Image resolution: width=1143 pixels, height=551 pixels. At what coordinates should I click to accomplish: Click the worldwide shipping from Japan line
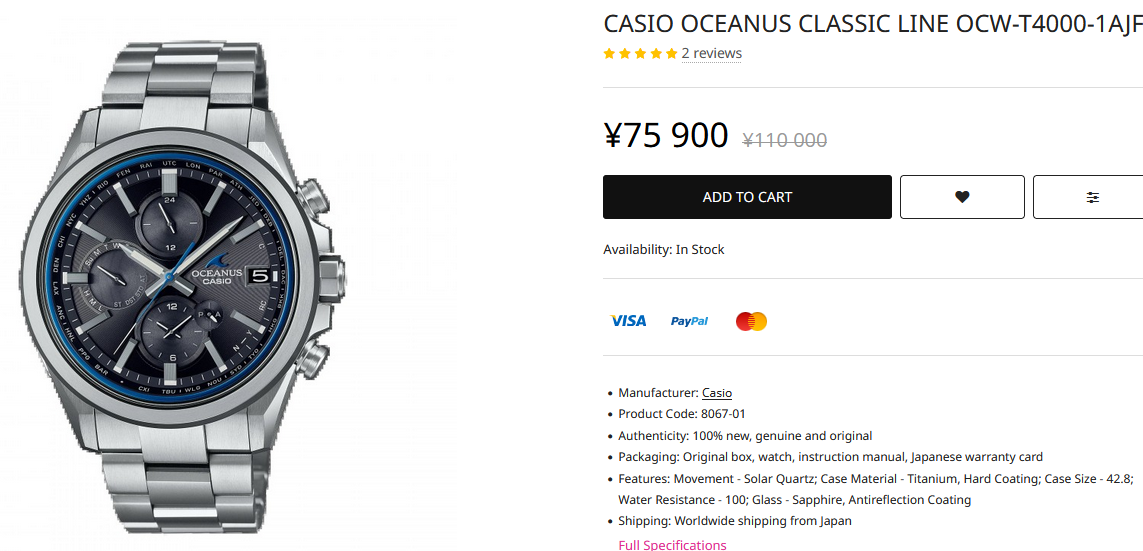point(735,521)
